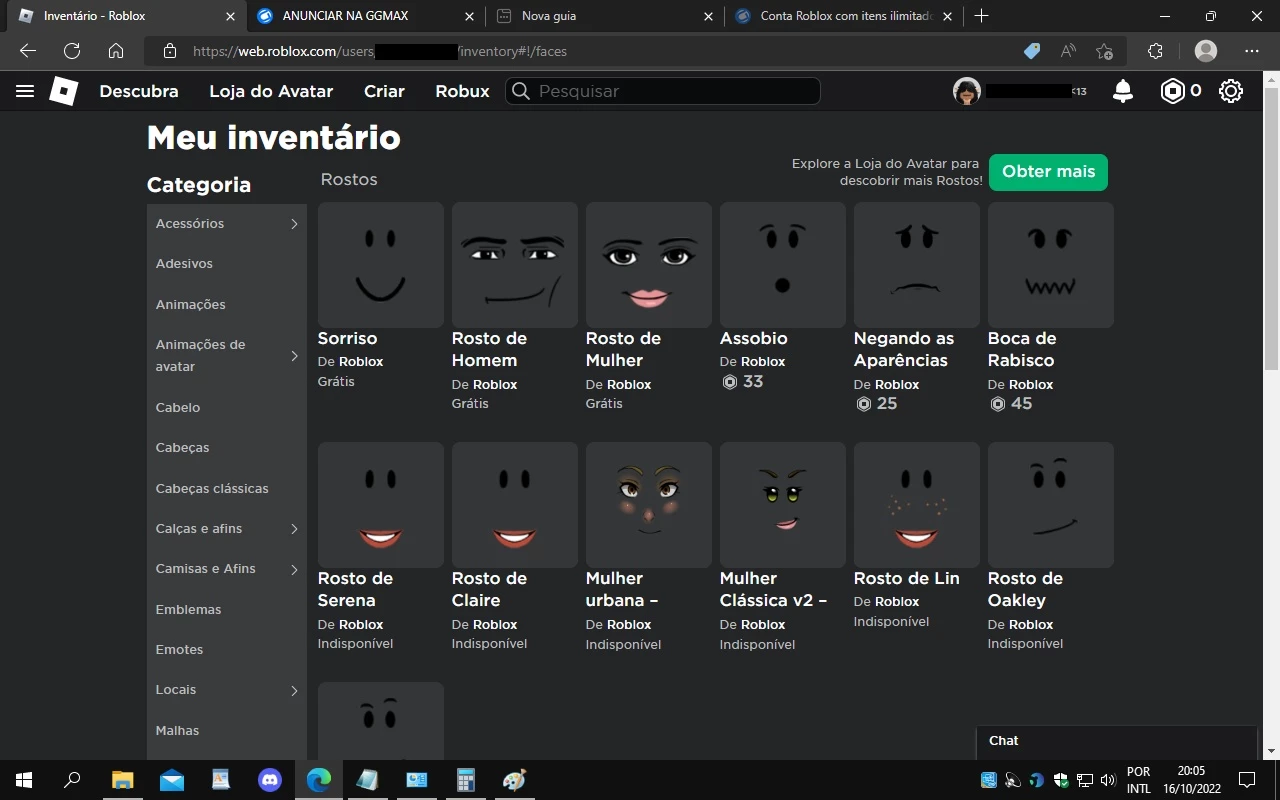
Task: Open Discord from the taskbar
Action: tap(269, 780)
